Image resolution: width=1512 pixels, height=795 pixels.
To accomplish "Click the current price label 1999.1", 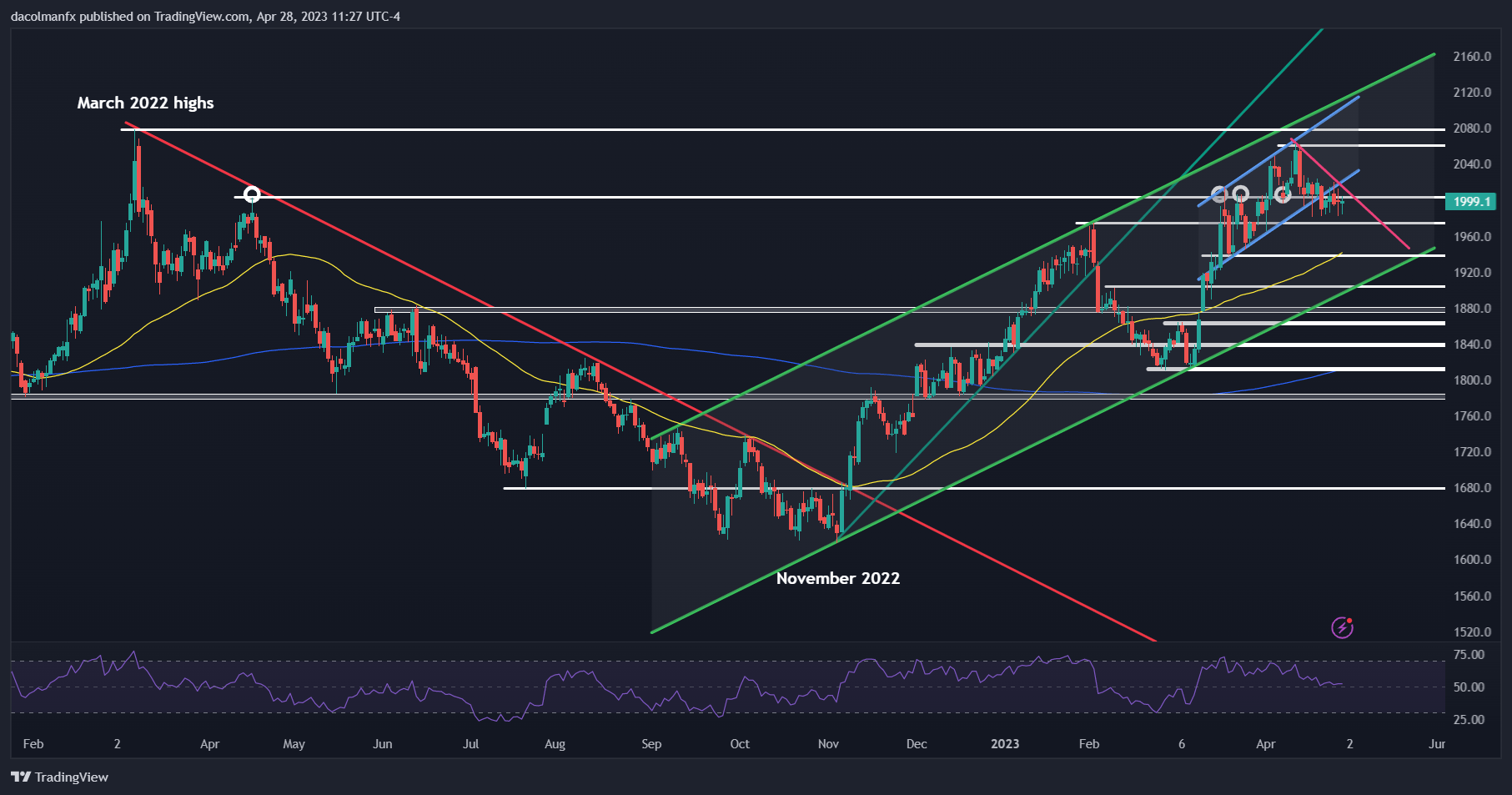I will click(x=1470, y=201).
